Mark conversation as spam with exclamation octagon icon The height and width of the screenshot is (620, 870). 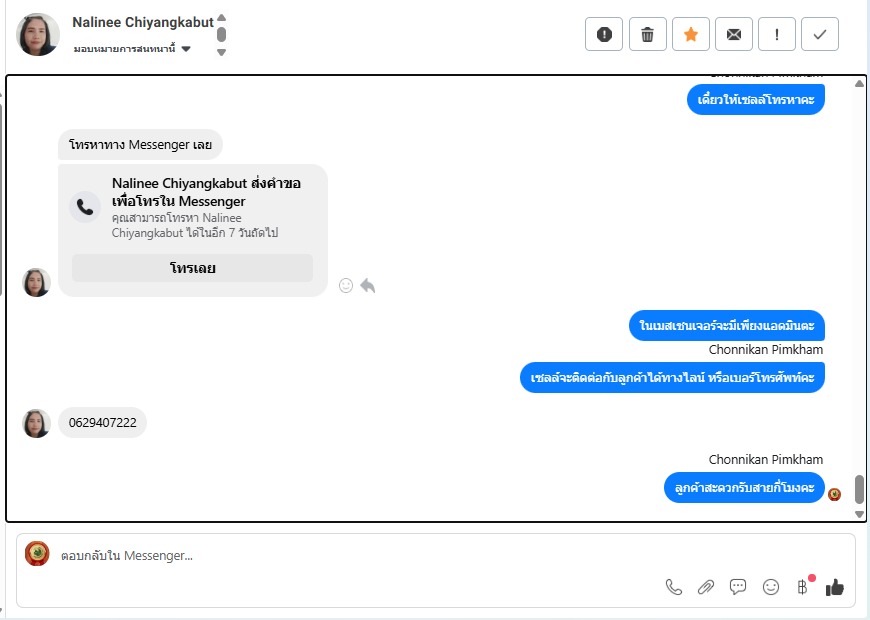(x=604, y=34)
